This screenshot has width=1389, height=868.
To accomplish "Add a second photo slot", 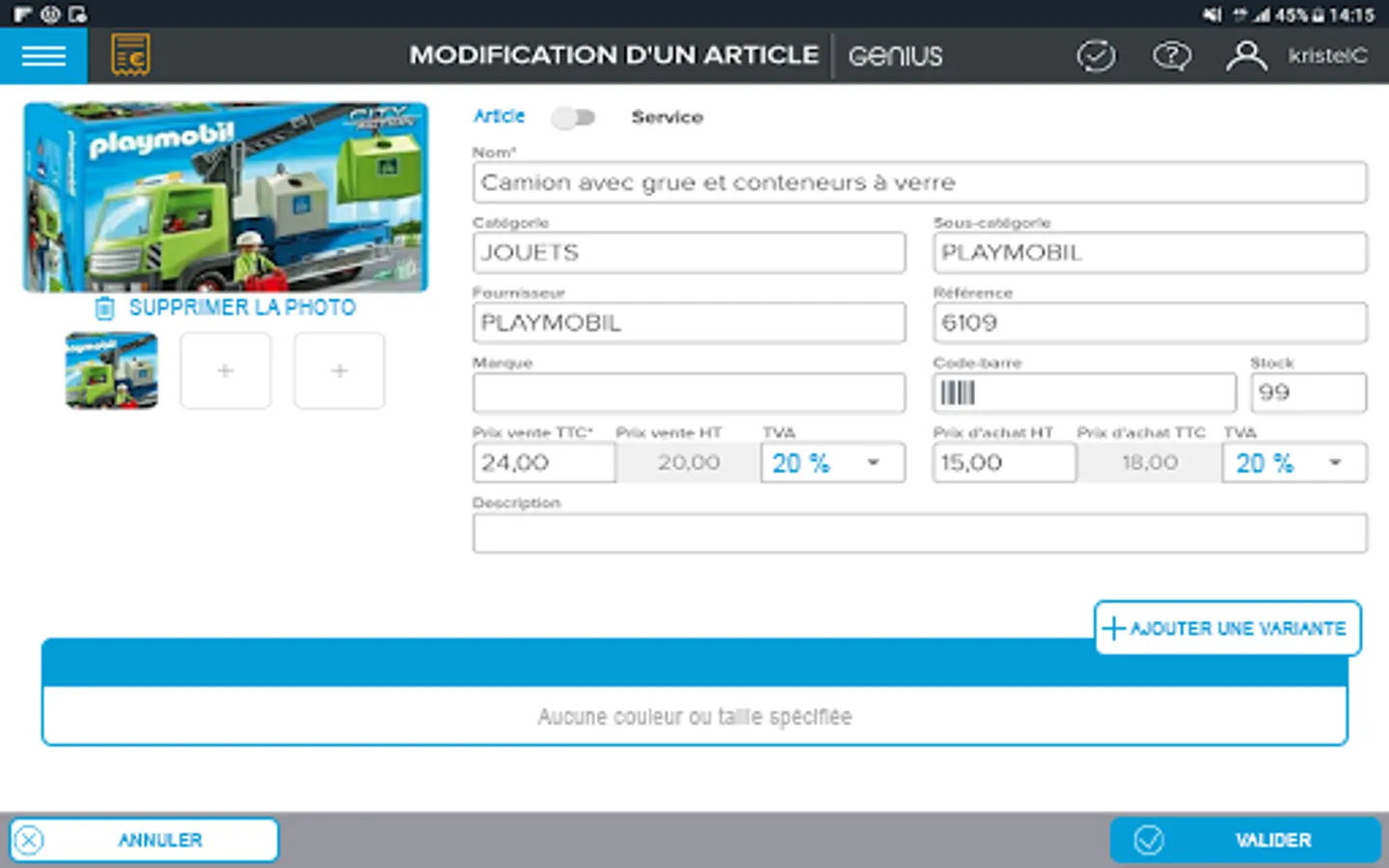I will click(x=226, y=370).
